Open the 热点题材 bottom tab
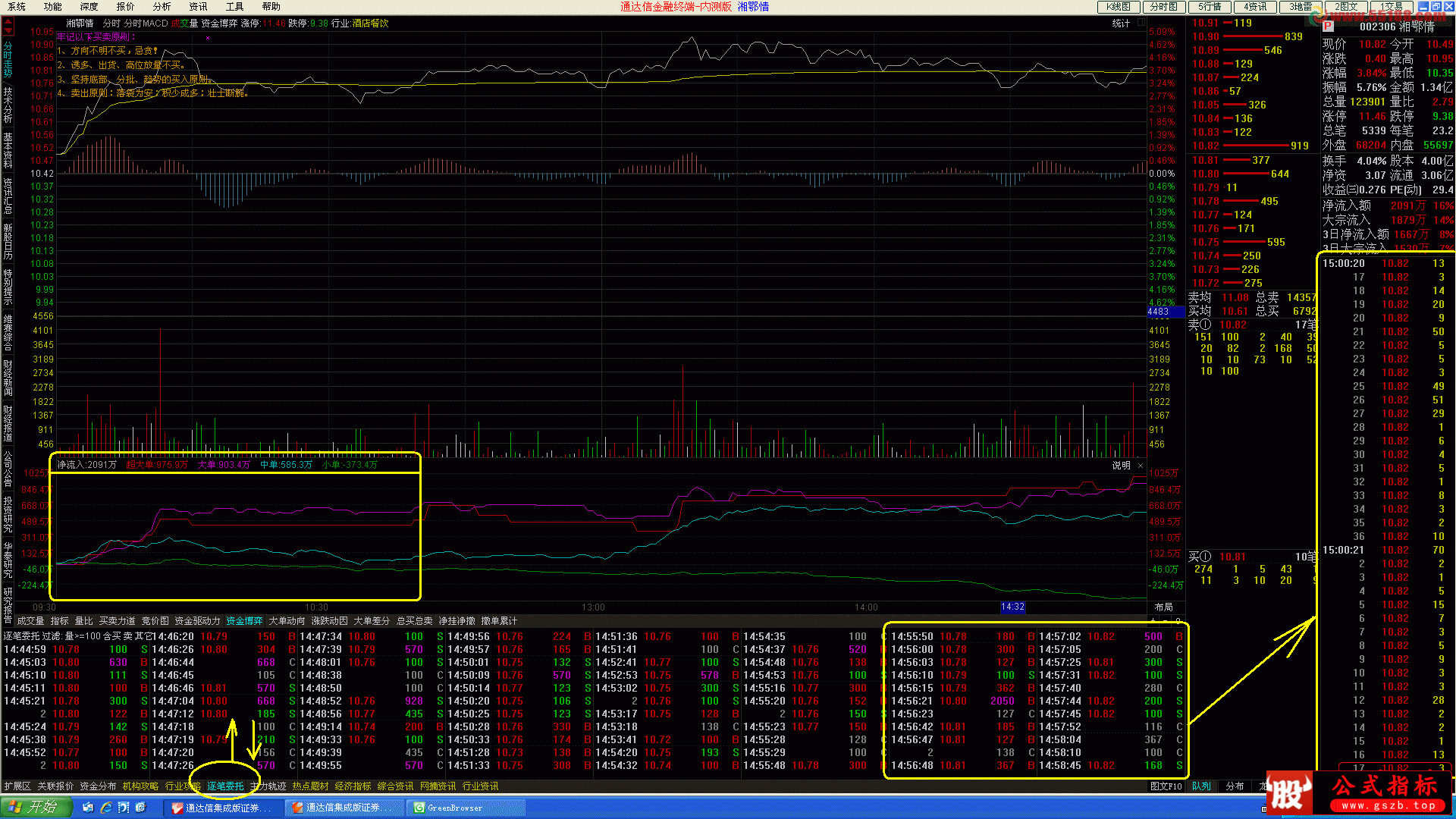1456x819 pixels. (x=310, y=786)
